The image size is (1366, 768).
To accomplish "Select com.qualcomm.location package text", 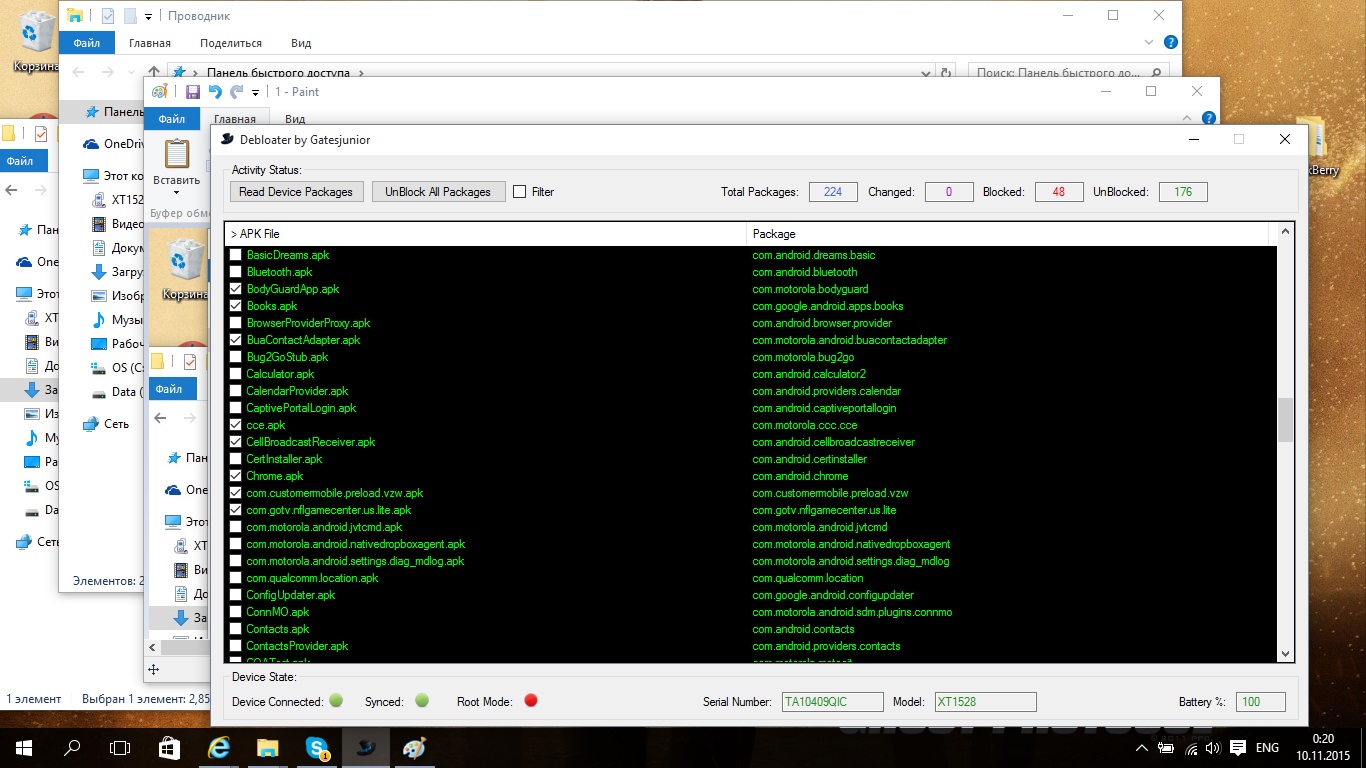I will point(808,578).
